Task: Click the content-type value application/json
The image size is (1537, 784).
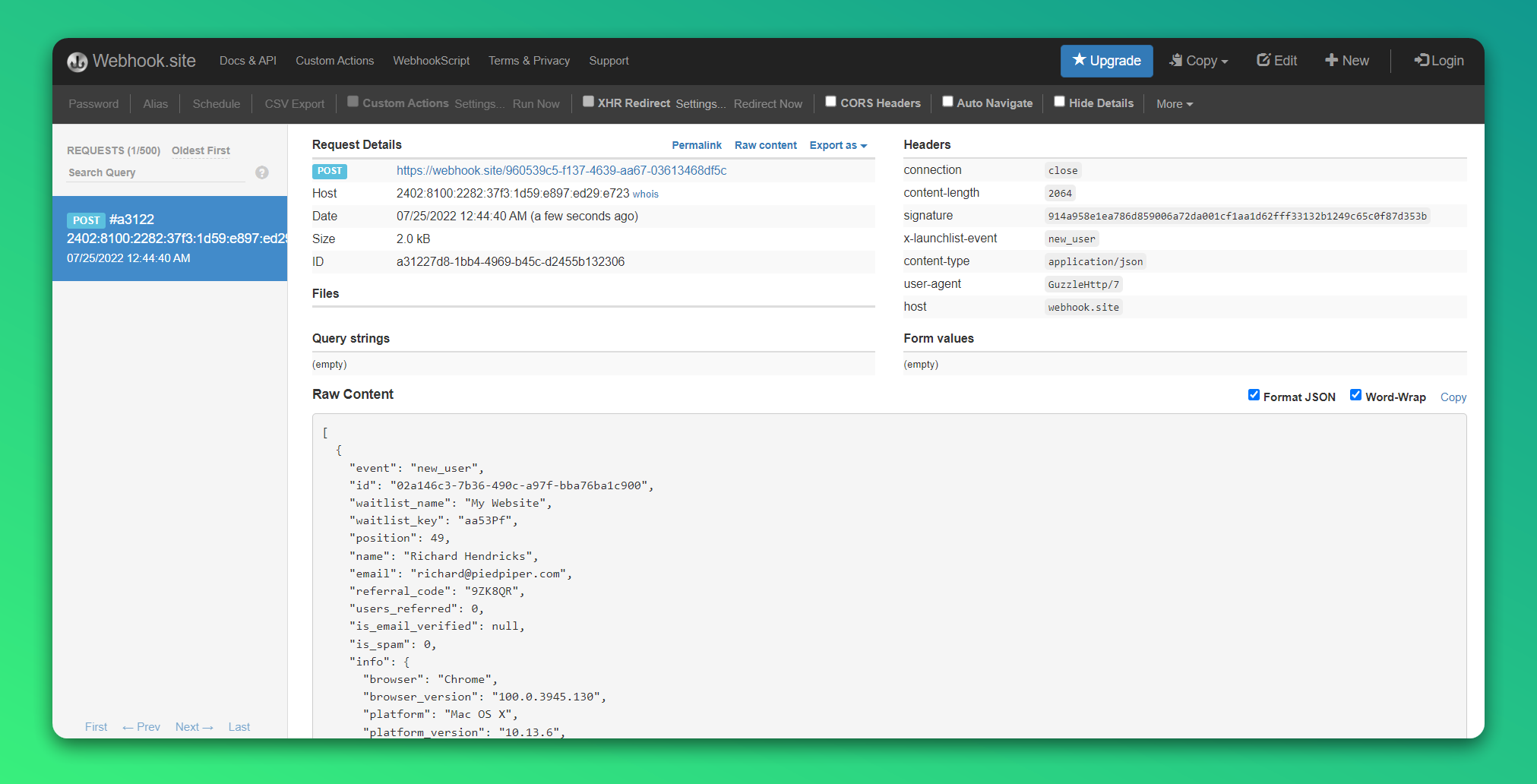Action: coord(1095,262)
